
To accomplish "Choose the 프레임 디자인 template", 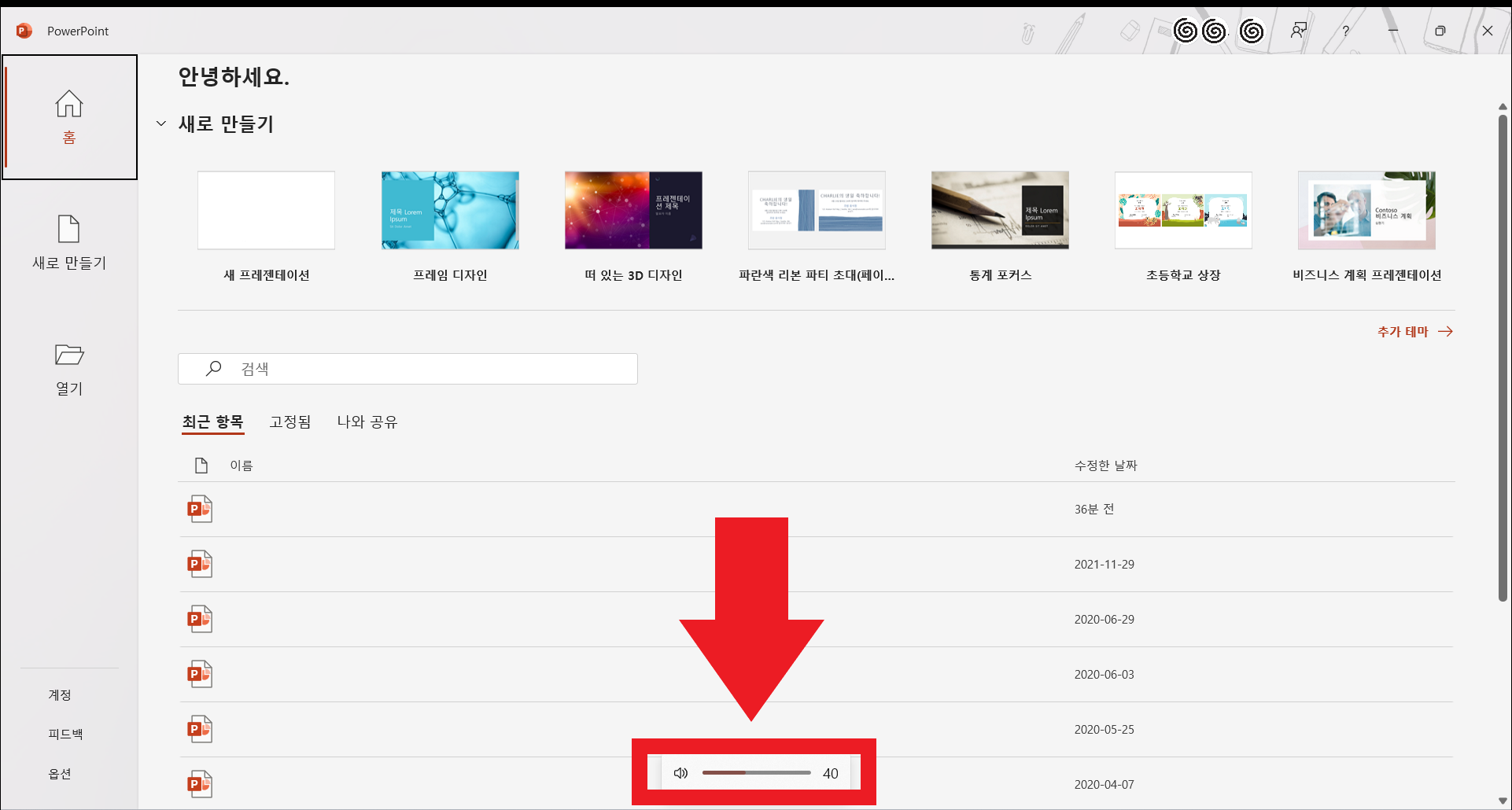I will pos(450,226).
